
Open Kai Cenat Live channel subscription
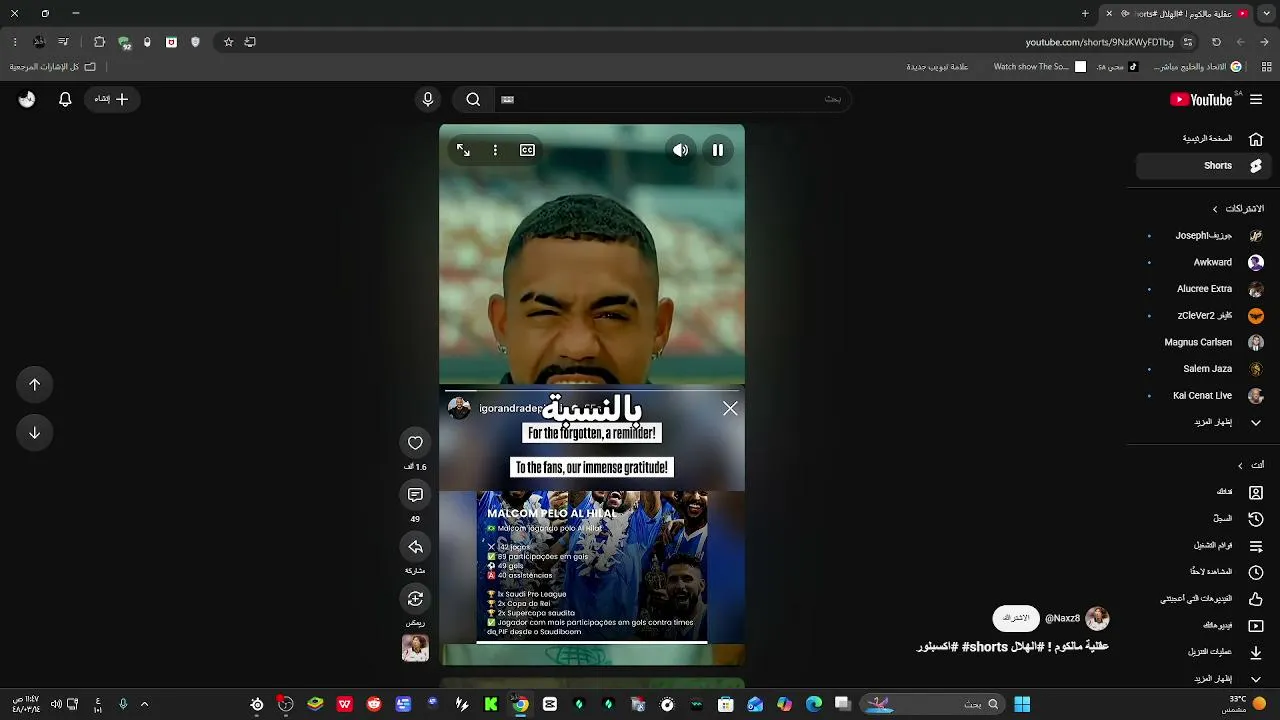[1202, 396]
